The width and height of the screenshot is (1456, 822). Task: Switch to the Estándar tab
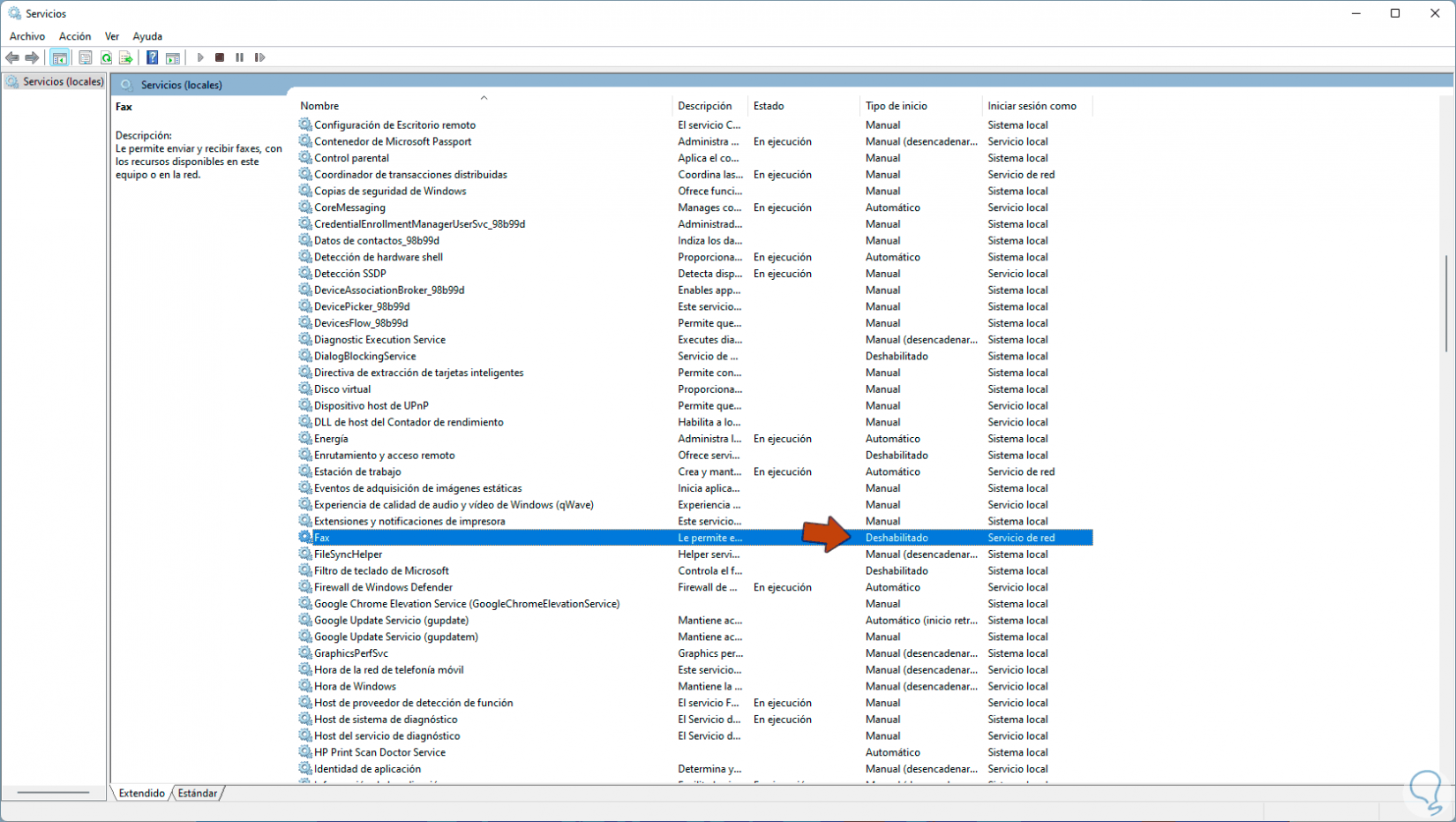[x=198, y=793]
